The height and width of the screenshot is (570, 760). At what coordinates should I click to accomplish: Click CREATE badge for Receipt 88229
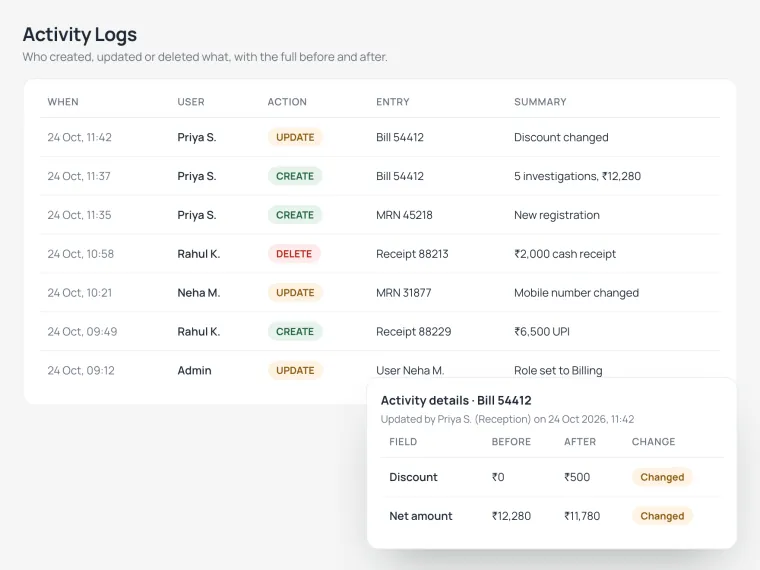(x=295, y=332)
